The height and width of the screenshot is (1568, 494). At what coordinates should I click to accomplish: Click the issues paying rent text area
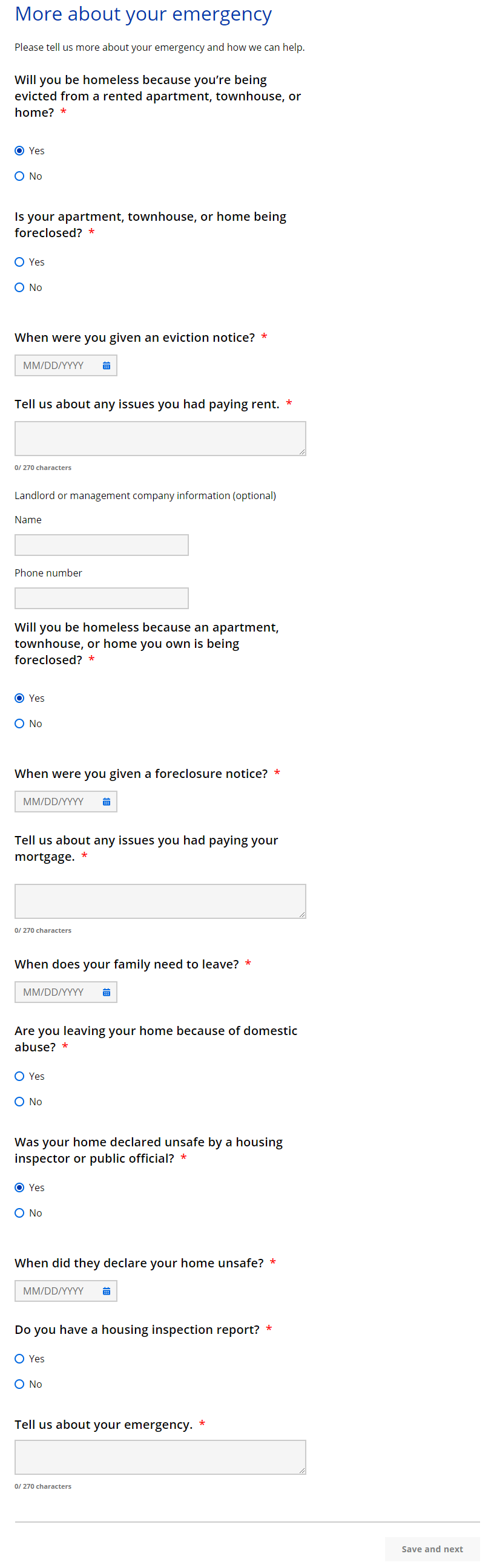[x=160, y=438]
